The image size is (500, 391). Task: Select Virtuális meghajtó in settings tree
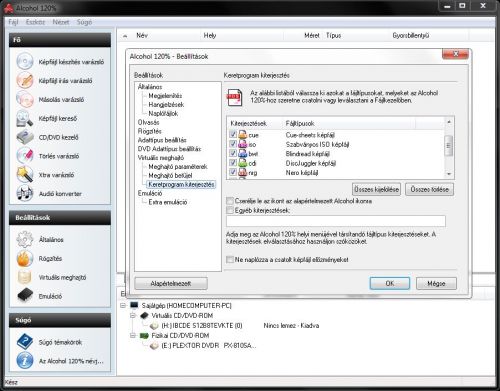coord(161,158)
